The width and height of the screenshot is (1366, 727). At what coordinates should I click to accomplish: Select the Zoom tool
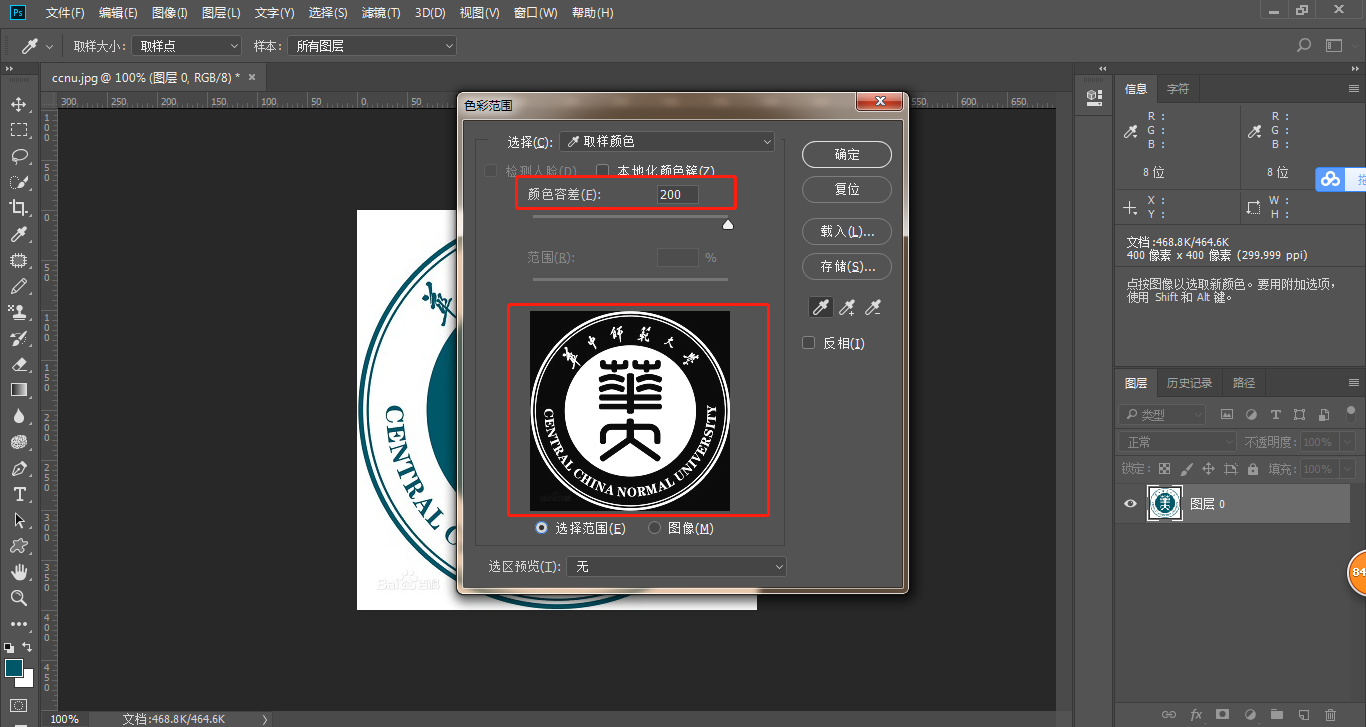coord(19,598)
